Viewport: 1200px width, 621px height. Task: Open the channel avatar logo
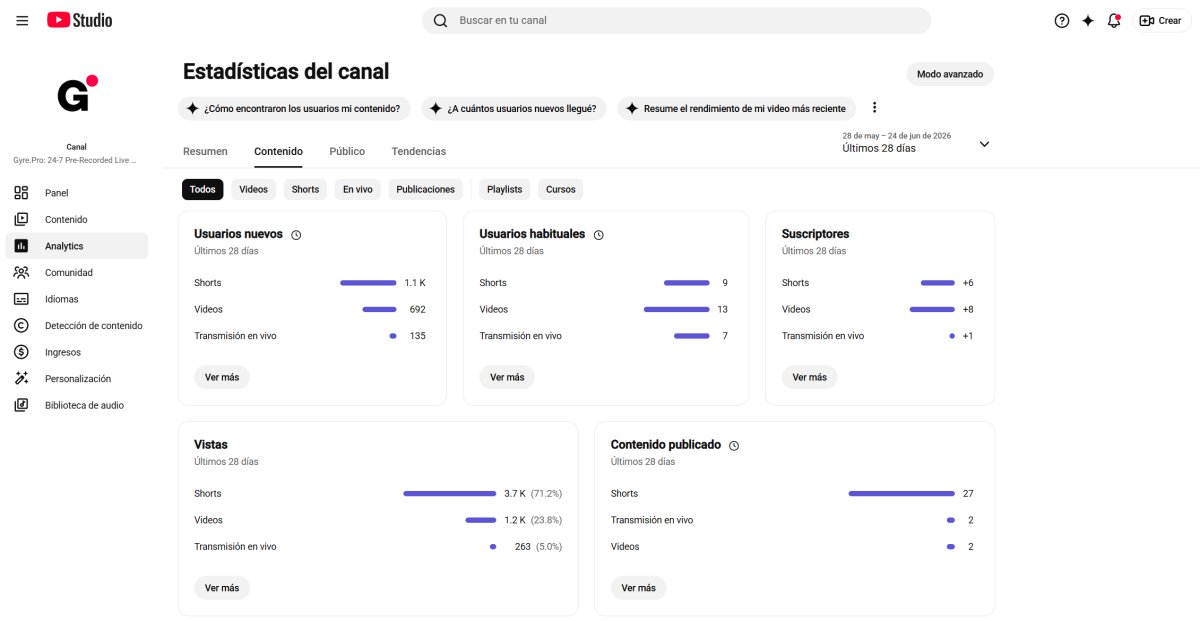[x=77, y=95]
